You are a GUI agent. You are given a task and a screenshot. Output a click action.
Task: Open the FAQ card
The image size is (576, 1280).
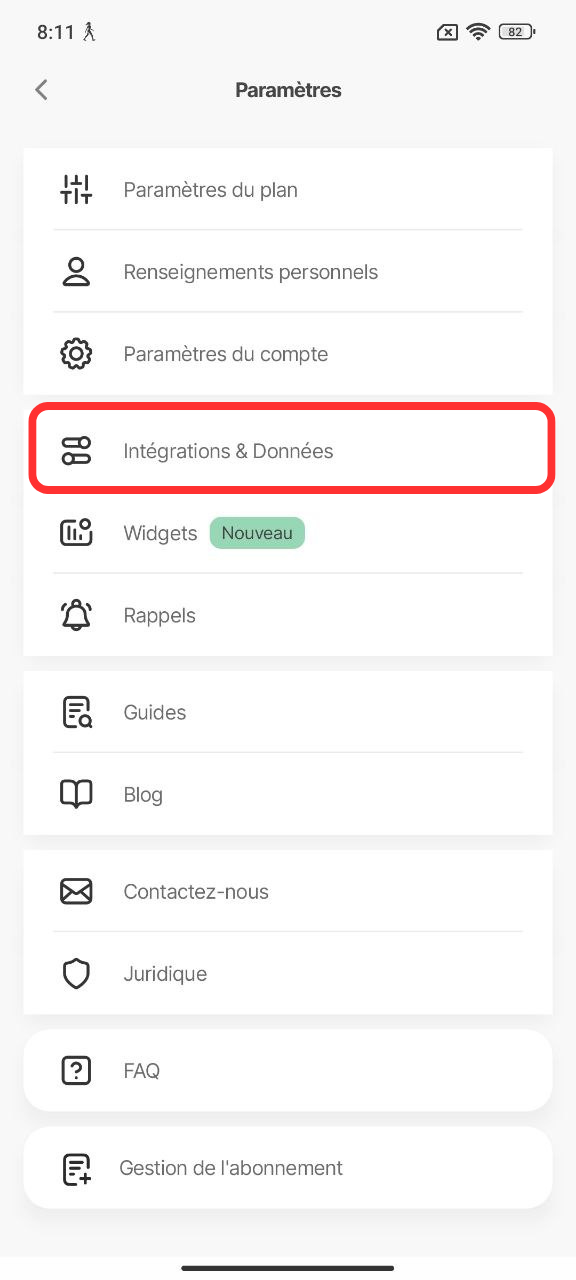click(288, 1070)
